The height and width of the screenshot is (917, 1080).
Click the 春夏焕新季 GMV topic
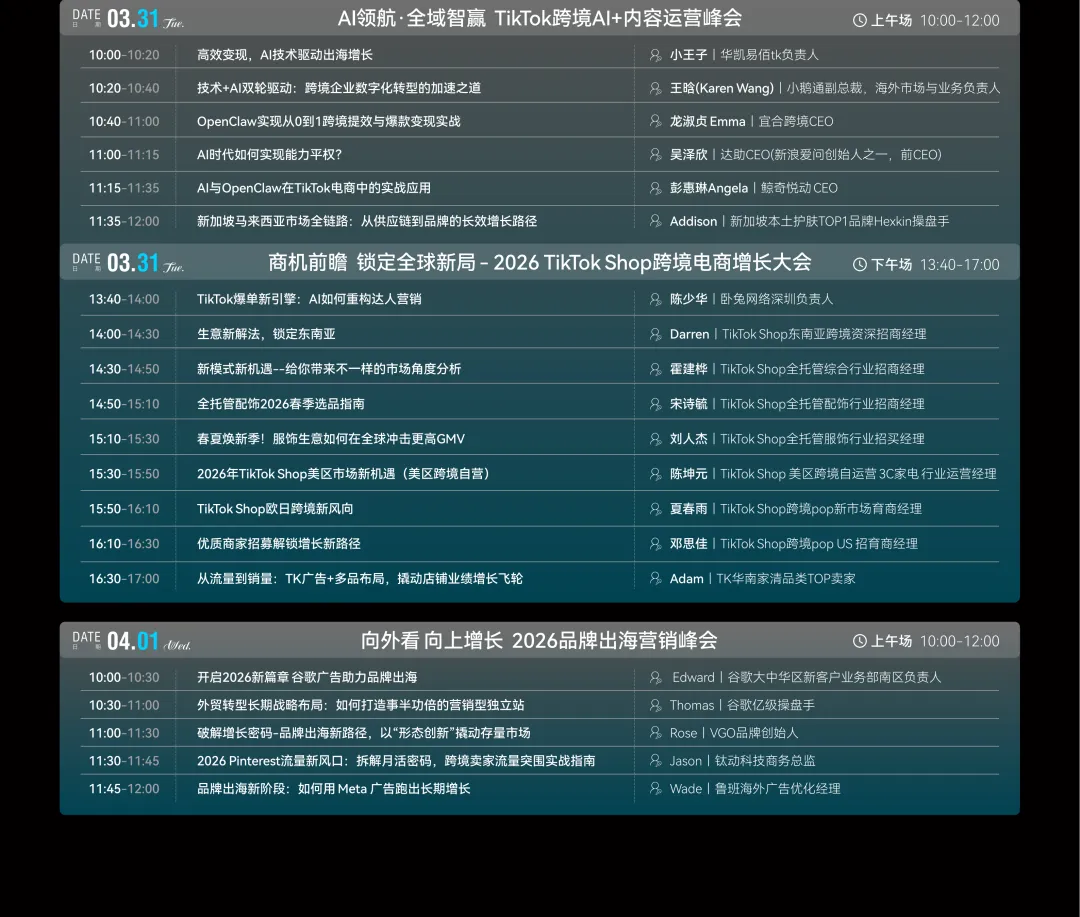[x=331, y=439]
